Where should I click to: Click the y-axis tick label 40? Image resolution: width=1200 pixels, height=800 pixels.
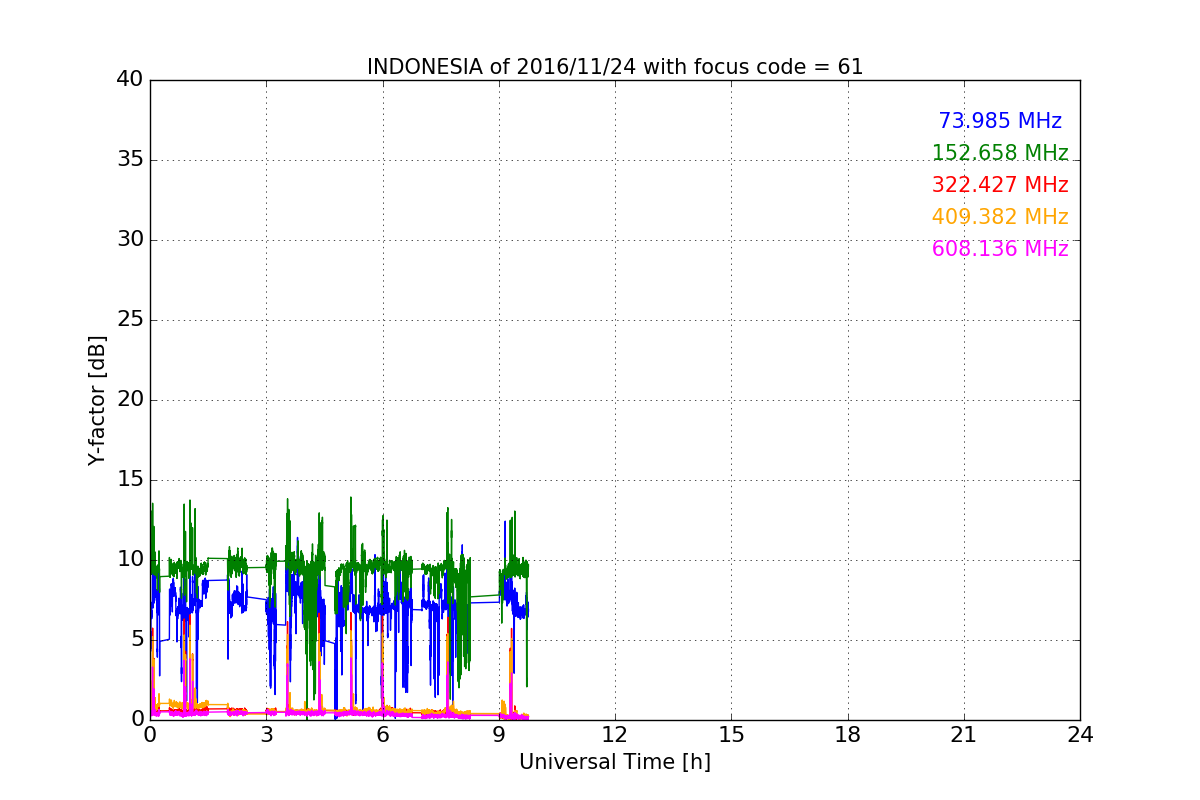pyautogui.click(x=130, y=79)
